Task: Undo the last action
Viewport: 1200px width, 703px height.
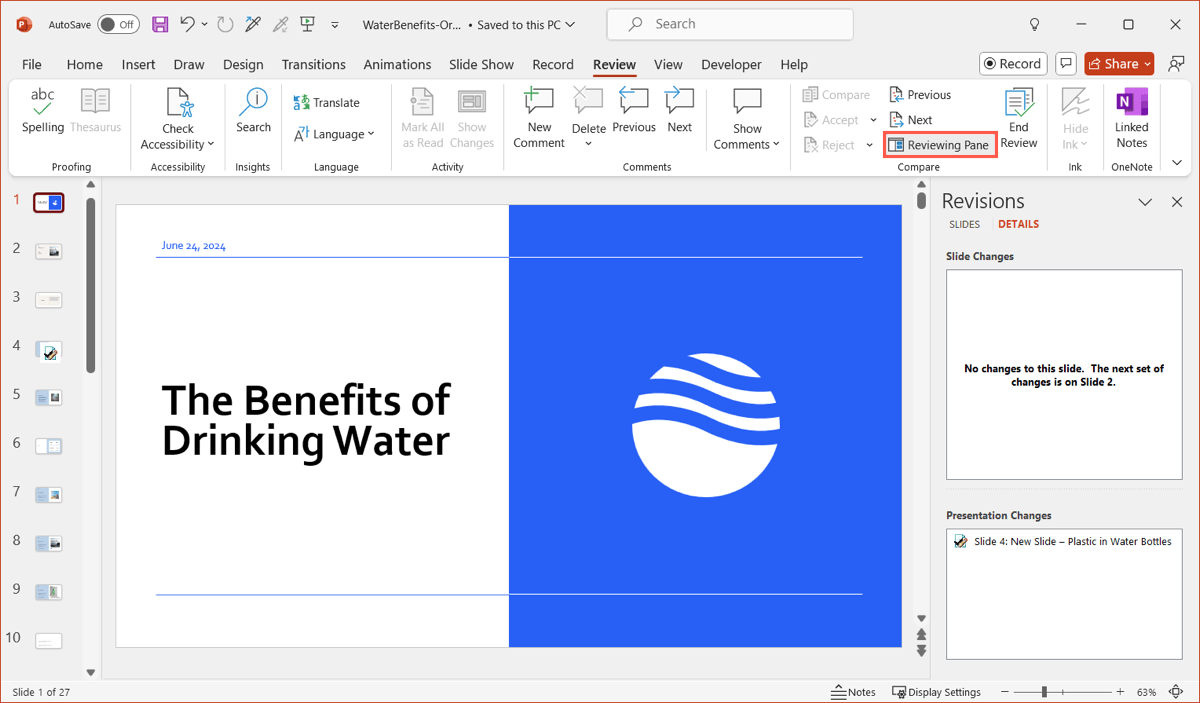Action: click(x=187, y=24)
